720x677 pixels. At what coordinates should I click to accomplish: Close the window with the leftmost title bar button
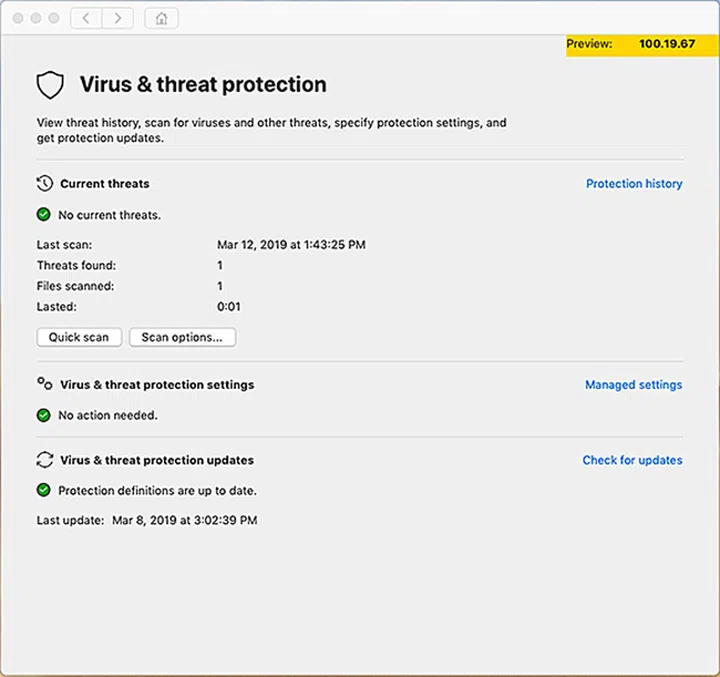click(16, 18)
